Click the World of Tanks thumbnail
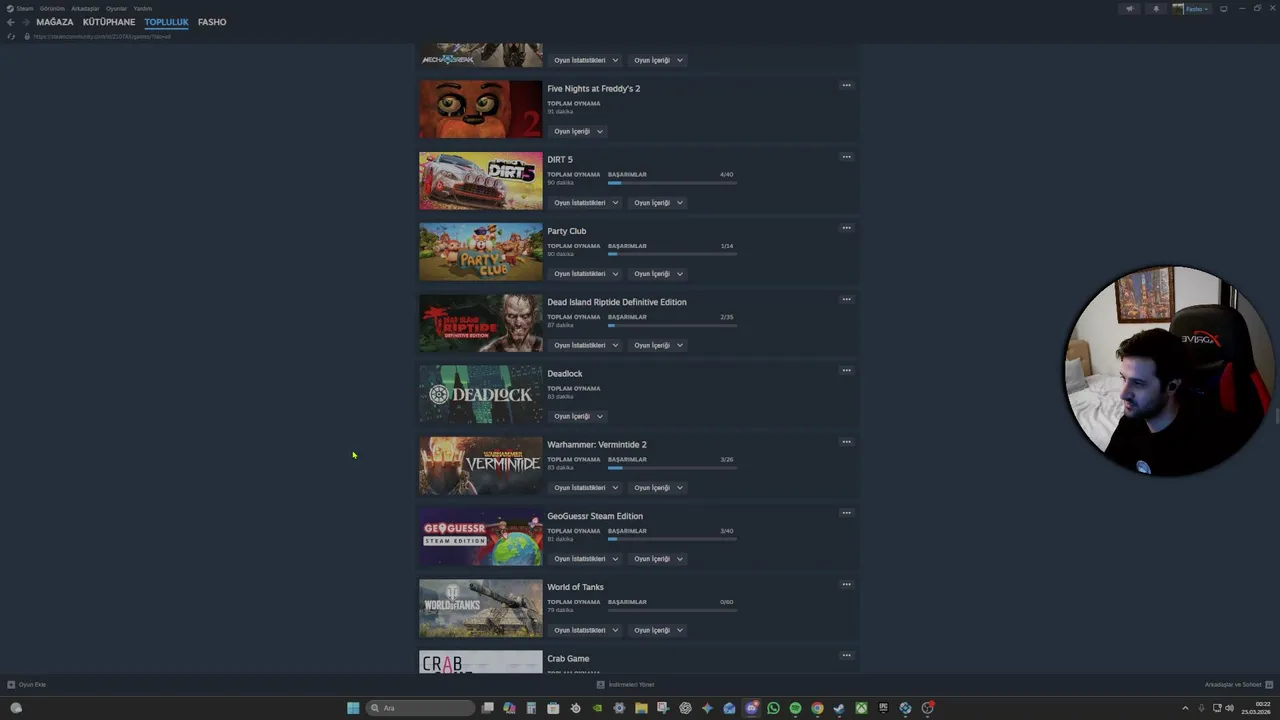 coord(481,608)
